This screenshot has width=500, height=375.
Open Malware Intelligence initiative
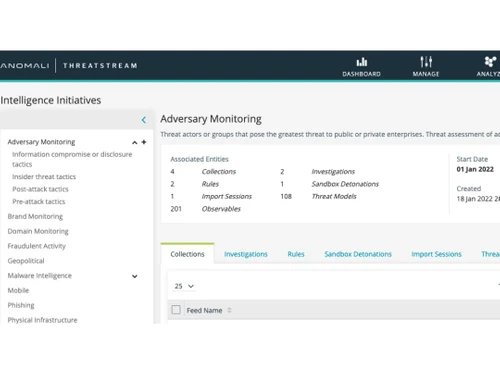click(40, 276)
